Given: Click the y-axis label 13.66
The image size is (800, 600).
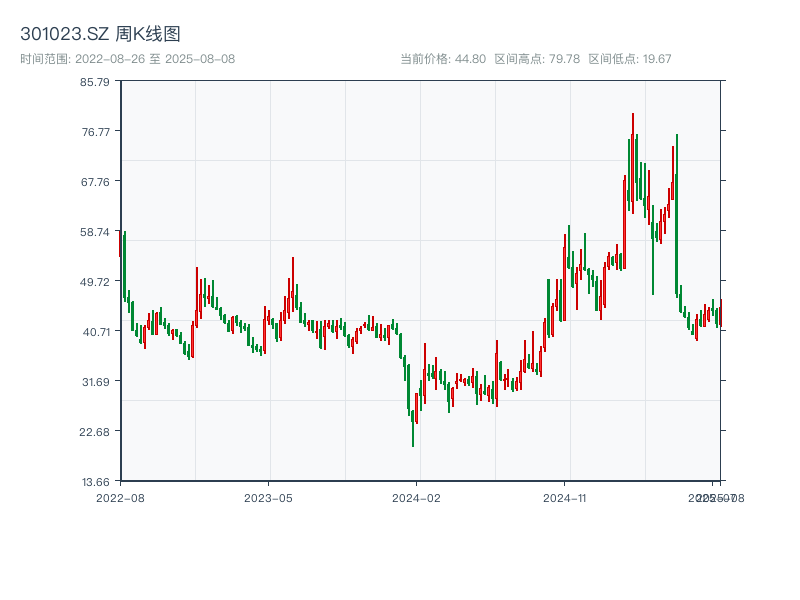Looking at the screenshot, I should [x=96, y=482].
